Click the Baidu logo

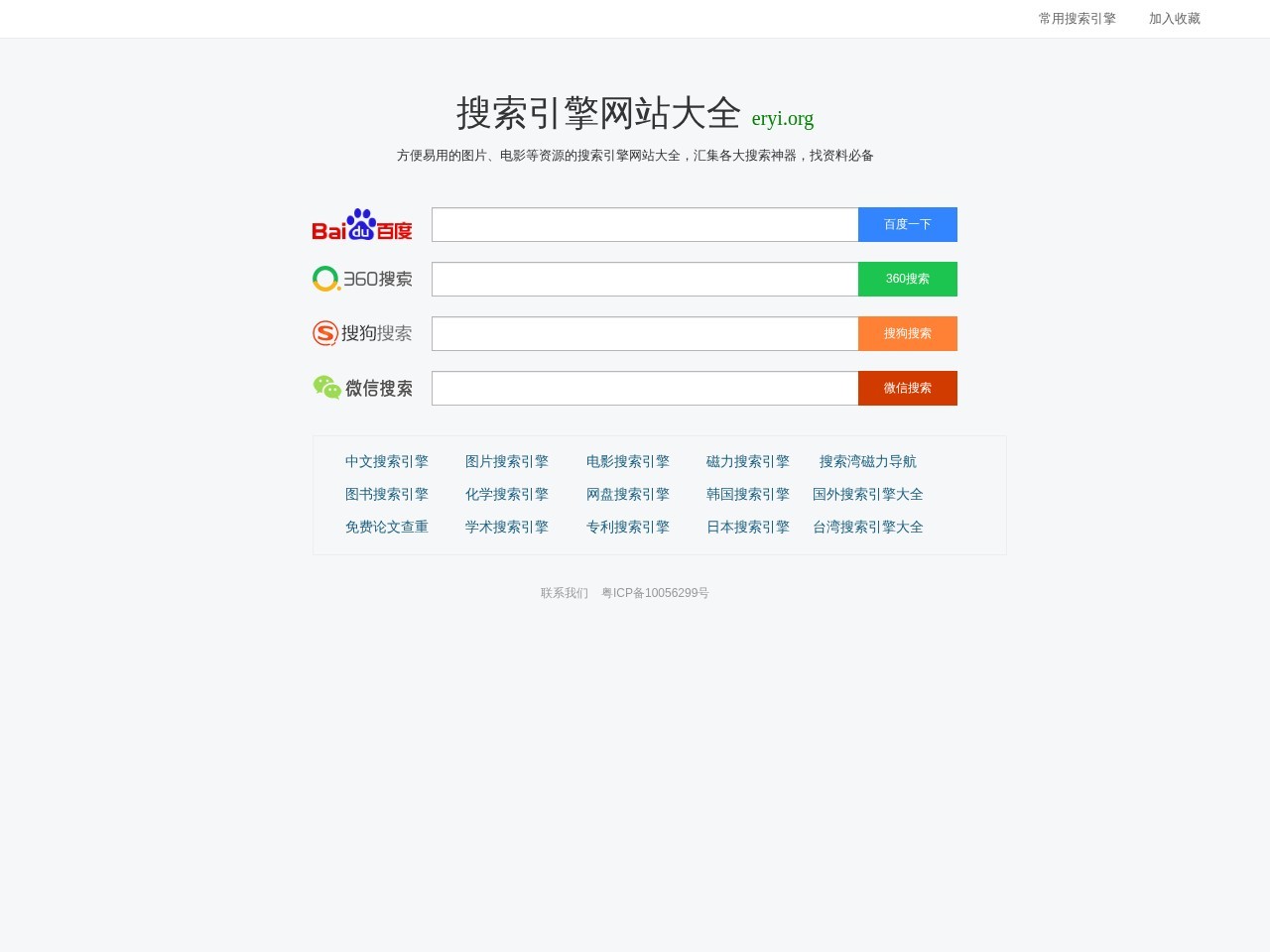click(363, 224)
